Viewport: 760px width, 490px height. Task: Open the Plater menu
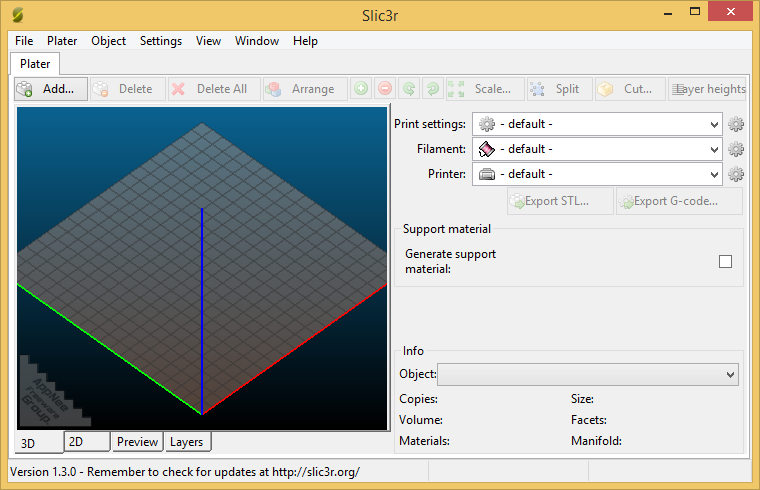(62, 41)
